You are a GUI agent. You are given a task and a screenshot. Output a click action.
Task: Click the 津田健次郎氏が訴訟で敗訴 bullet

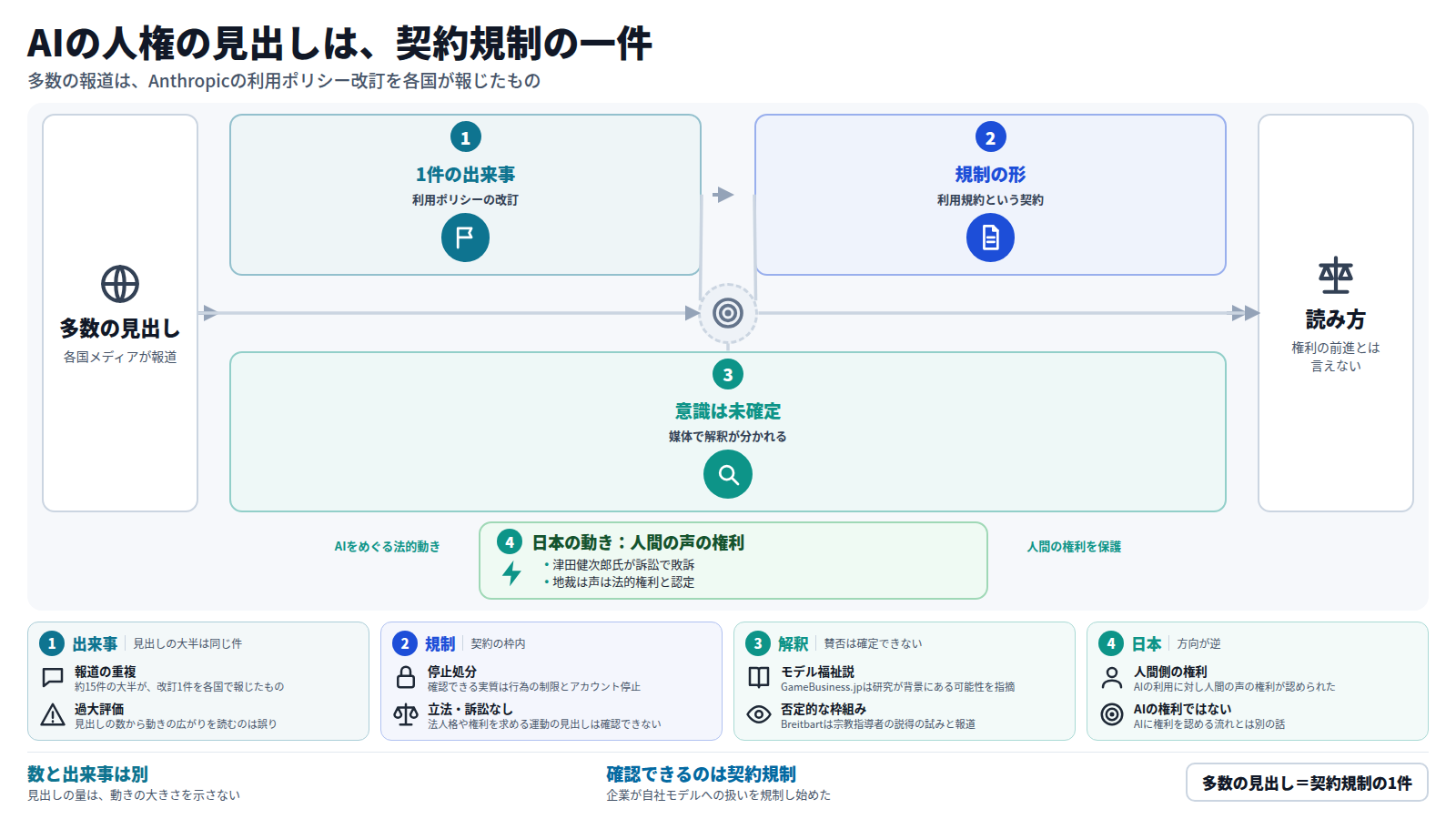(620, 565)
